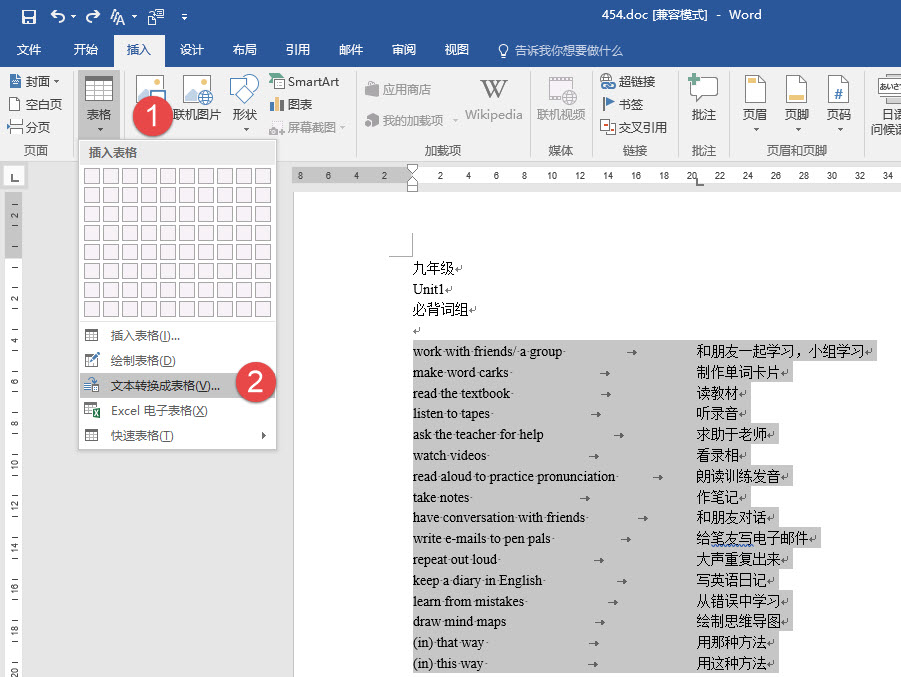
Task: Insert a chart with the 图表 icon
Action: tap(297, 103)
